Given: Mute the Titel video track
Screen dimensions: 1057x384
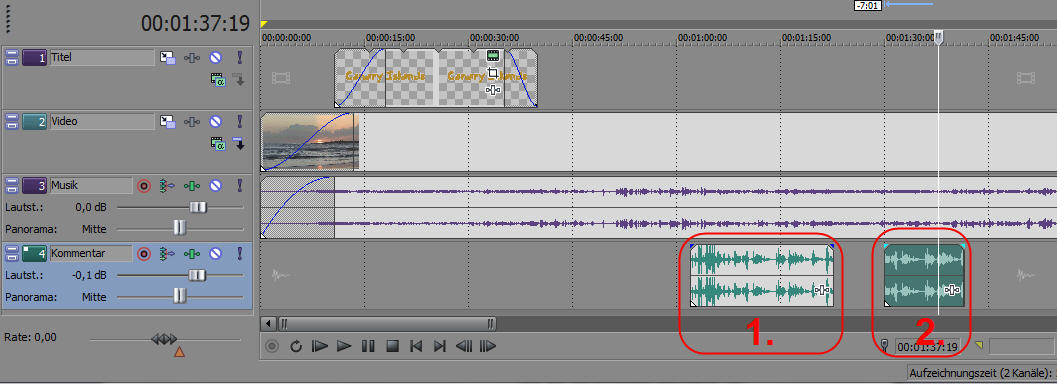Looking at the screenshot, I should (215, 58).
